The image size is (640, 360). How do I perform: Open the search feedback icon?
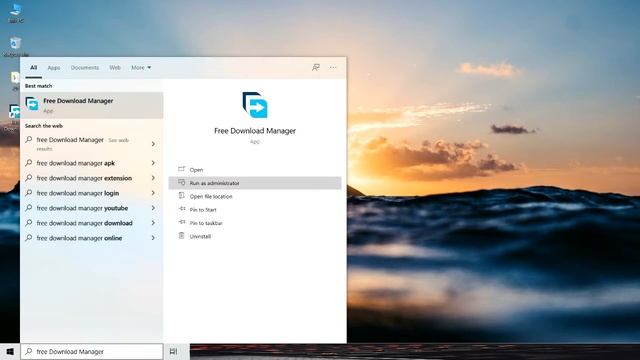316,67
